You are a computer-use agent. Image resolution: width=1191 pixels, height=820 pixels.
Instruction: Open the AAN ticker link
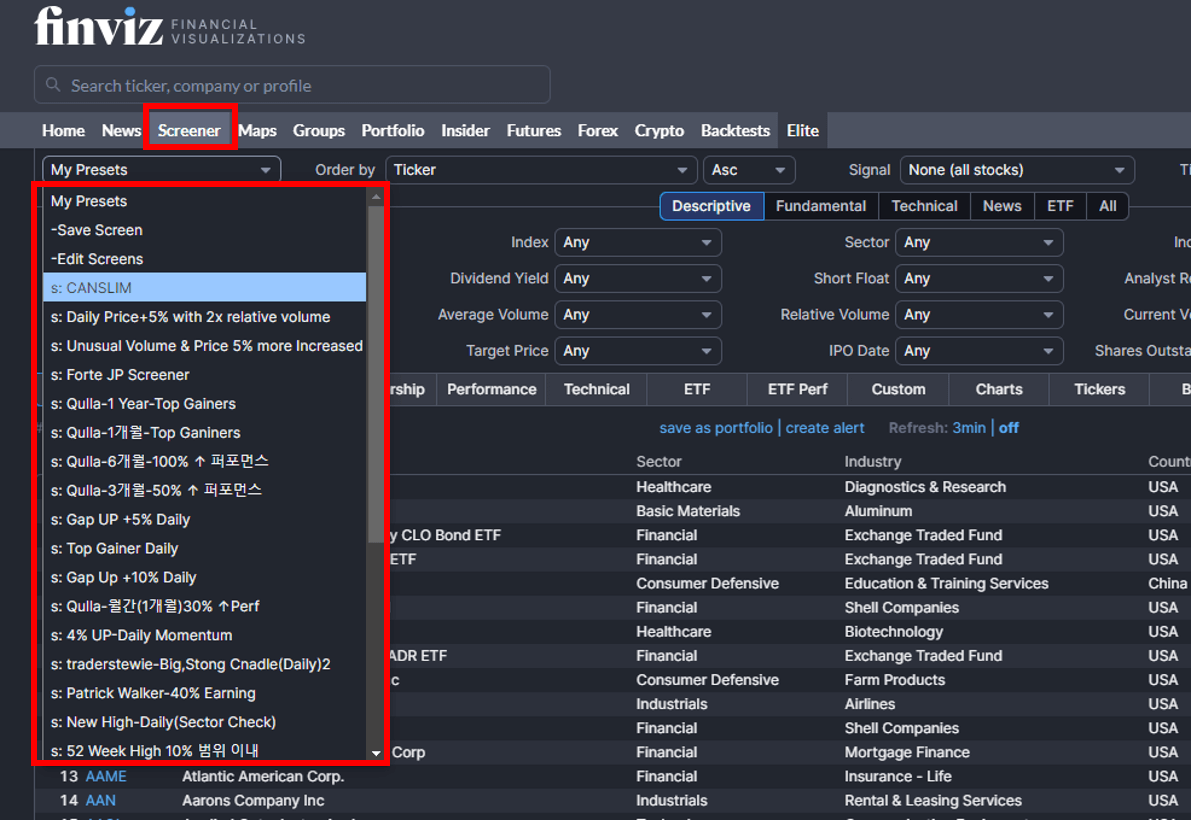click(100, 800)
